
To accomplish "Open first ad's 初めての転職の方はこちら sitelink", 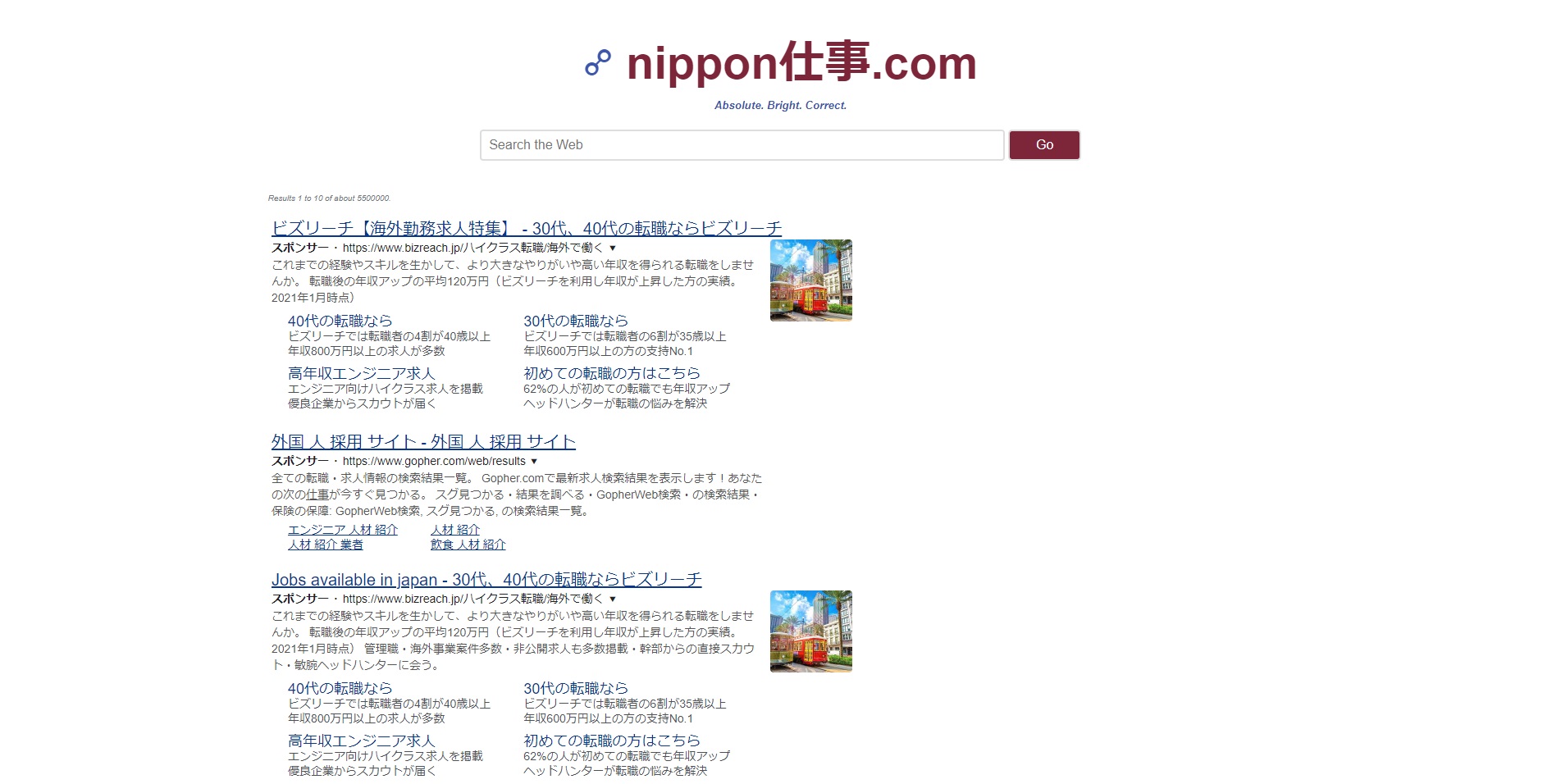I will 612,373.
